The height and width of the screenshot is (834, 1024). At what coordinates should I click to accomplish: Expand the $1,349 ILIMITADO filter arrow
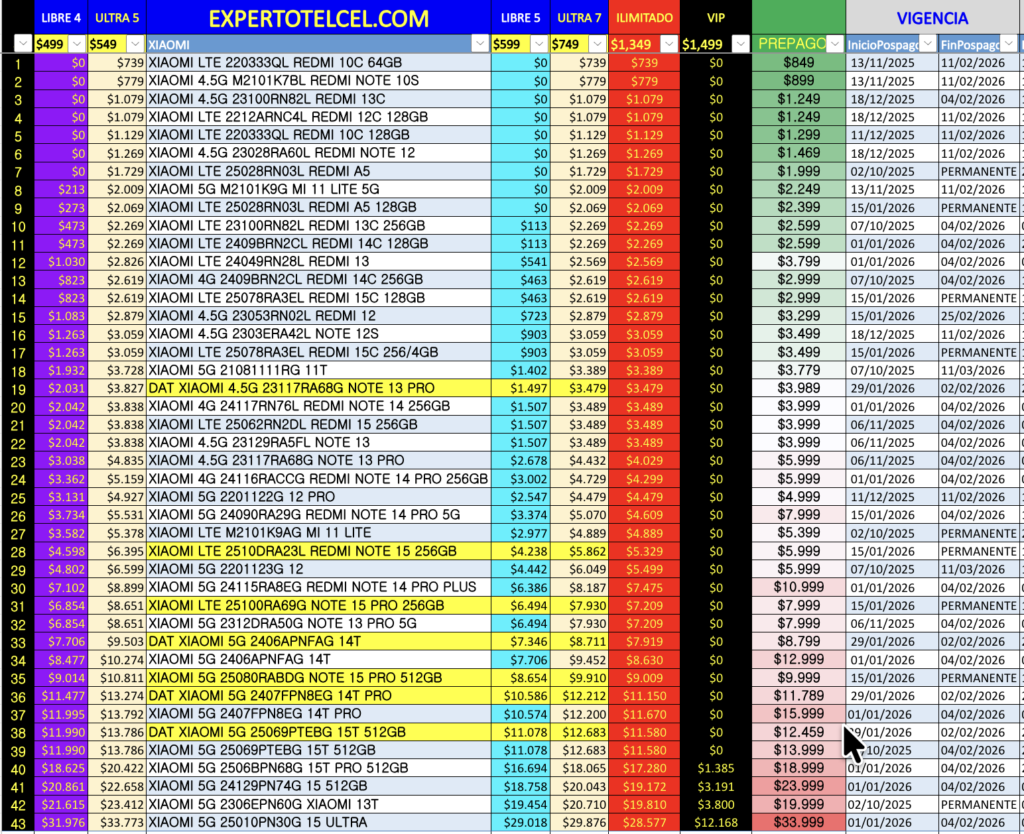click(668, 44)
